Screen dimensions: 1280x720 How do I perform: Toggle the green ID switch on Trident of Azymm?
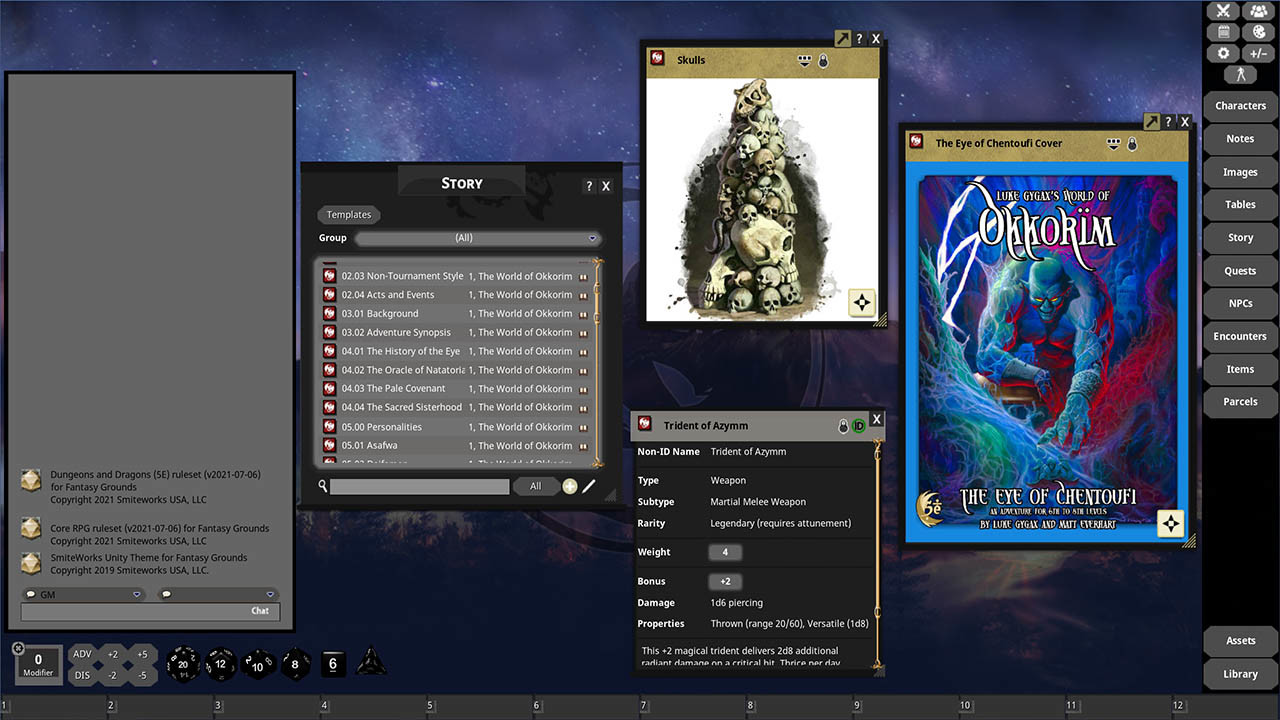pos(858,425)
